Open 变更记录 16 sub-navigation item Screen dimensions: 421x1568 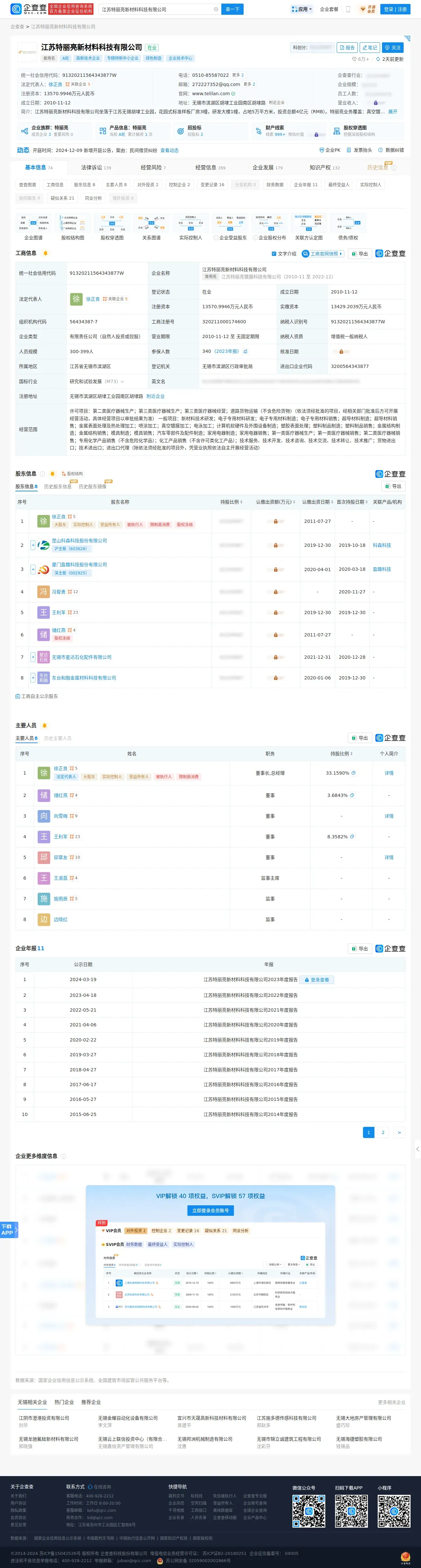click(212, 184)
